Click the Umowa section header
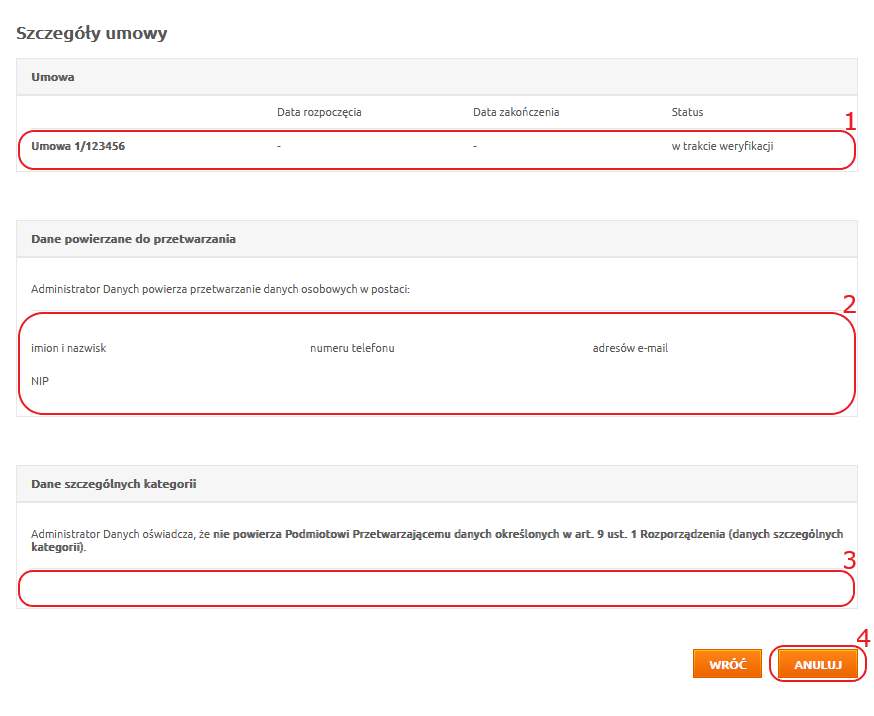Screen dimensions: 874x716 pos(53,77)
